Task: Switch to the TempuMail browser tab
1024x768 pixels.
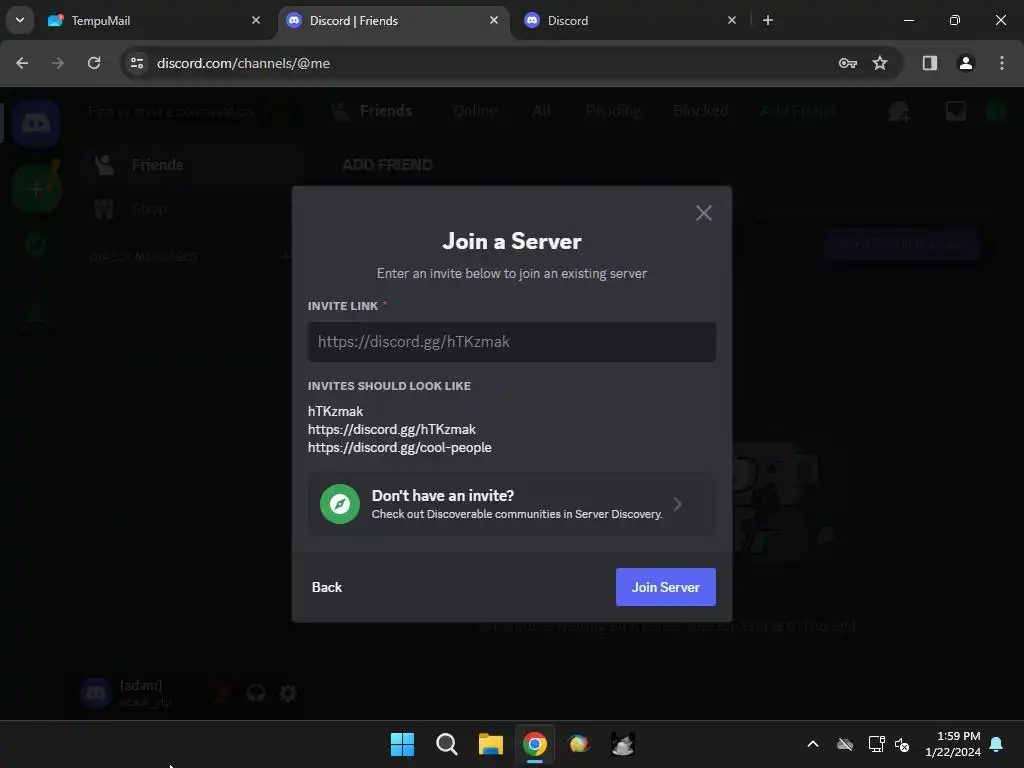Action: pos(153,20)
